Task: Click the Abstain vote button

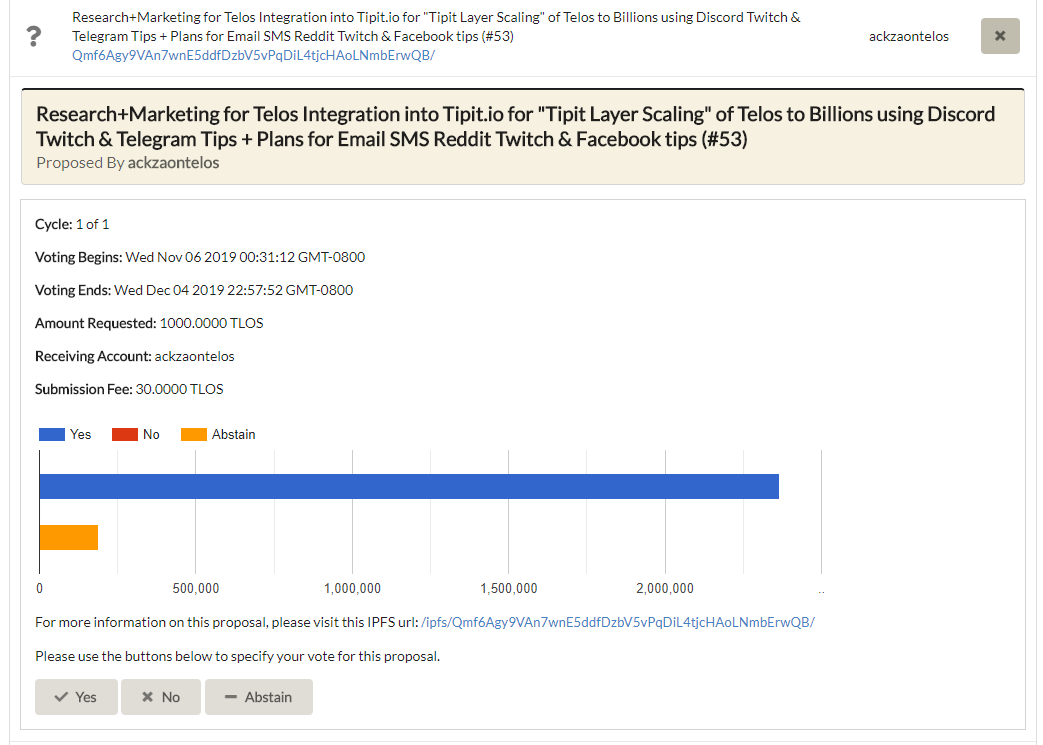Action: tap(259, 696)
